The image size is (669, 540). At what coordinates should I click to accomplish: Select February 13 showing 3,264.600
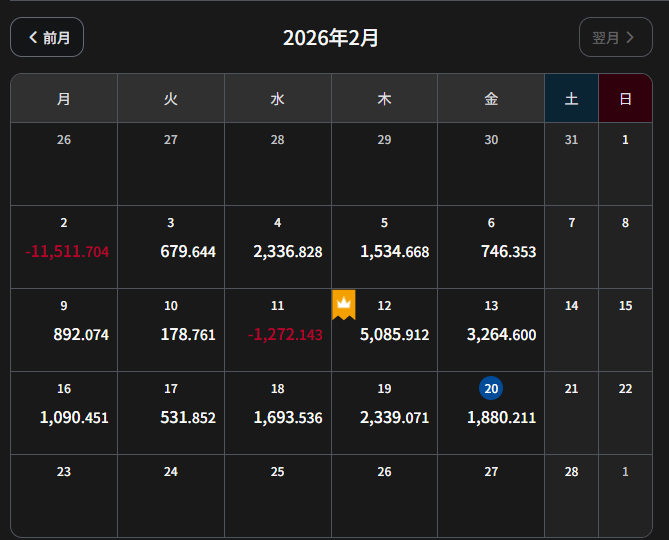(491, 330)
